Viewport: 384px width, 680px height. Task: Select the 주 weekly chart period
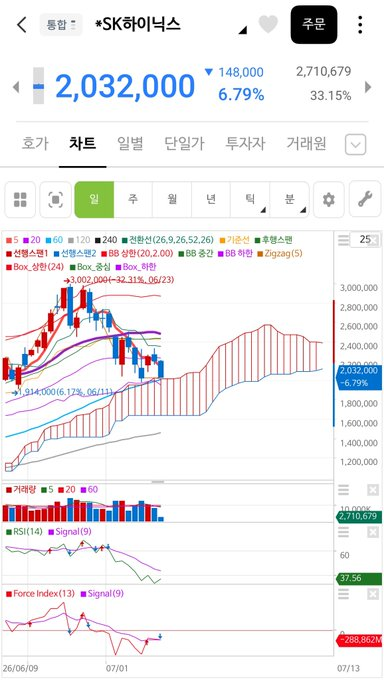click(x=133, y=199)
